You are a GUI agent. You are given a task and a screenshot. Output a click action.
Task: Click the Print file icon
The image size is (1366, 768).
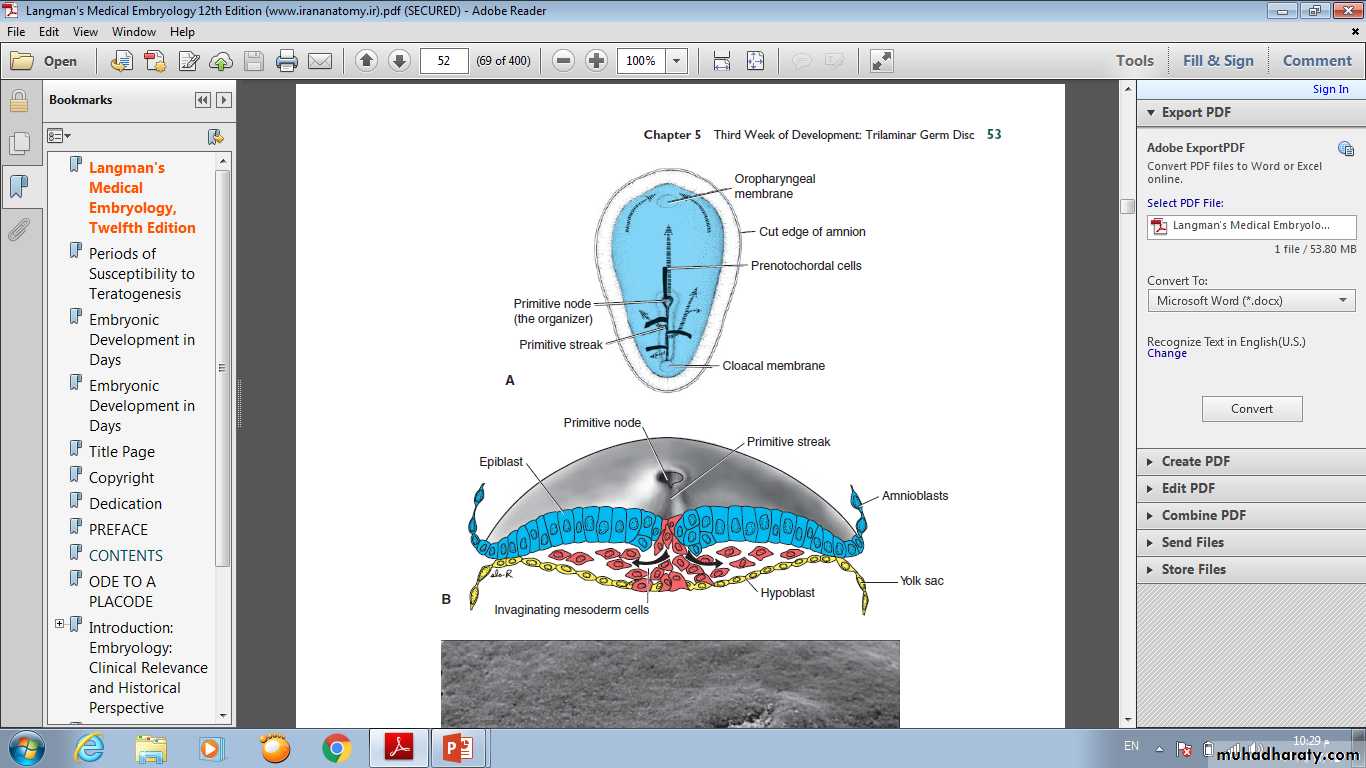287,61
